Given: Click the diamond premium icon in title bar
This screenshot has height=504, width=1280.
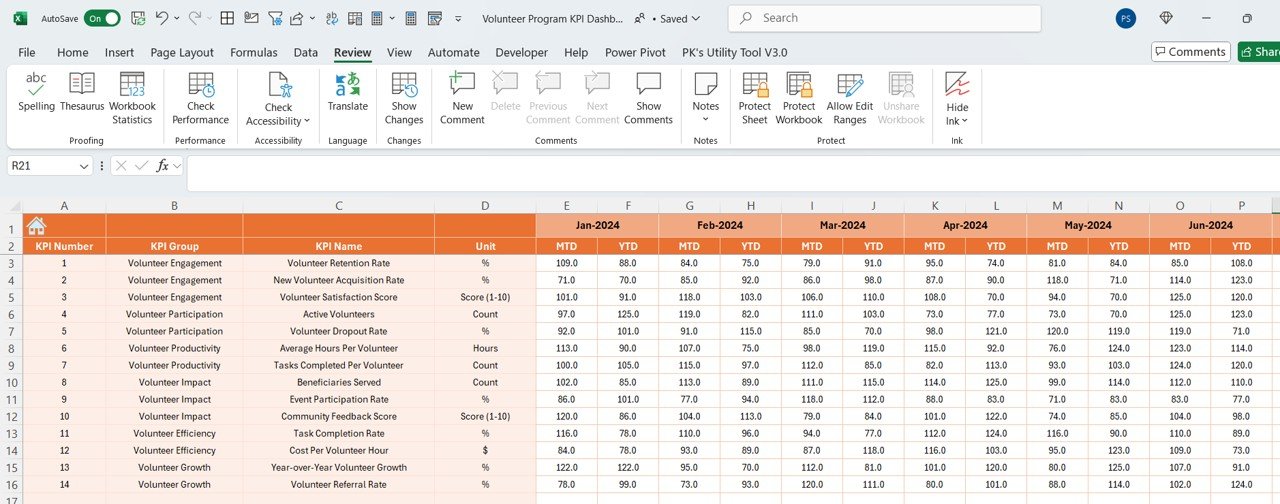Looking at the screenshot, I should tap(1166, 18).
